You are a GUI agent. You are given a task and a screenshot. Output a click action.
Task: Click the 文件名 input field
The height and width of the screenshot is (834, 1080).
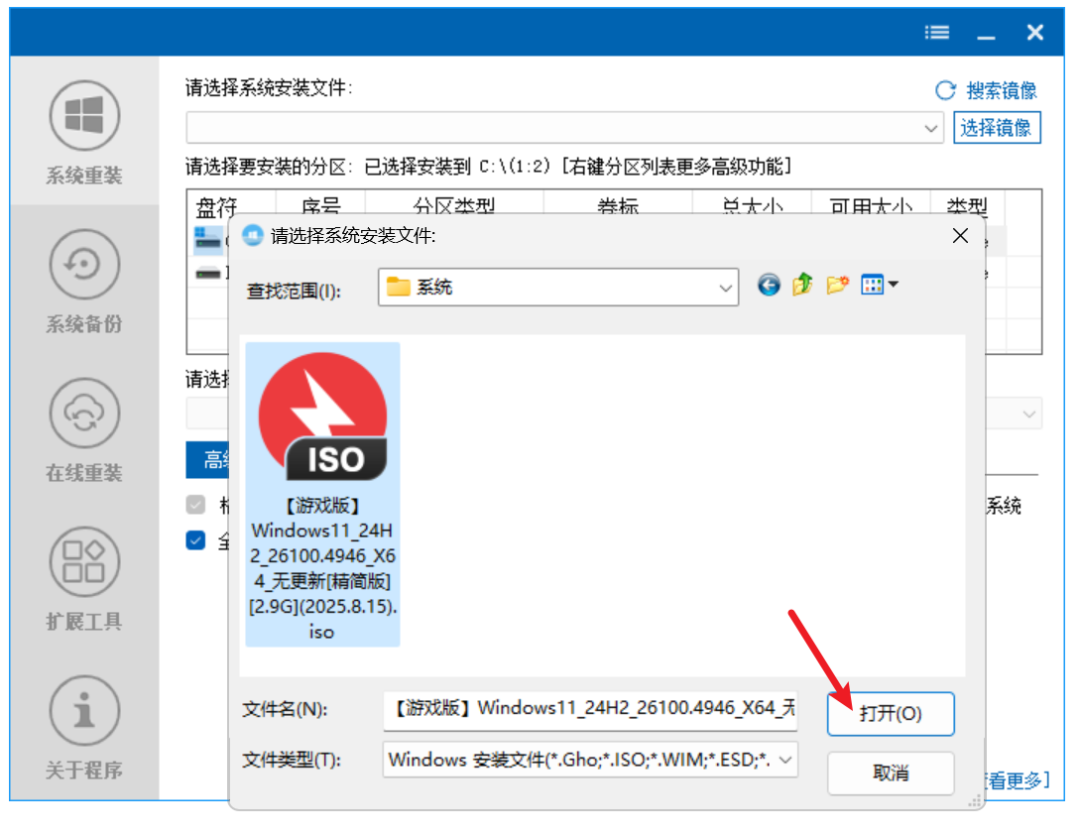590,709
